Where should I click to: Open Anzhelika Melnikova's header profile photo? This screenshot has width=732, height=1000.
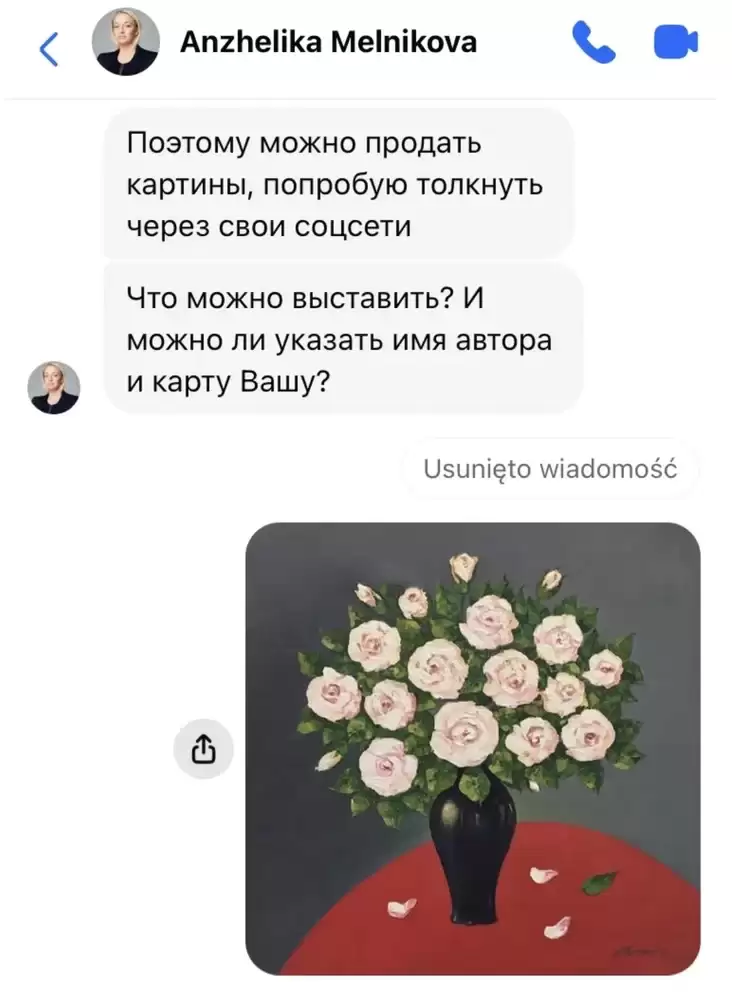pos(126,42)
